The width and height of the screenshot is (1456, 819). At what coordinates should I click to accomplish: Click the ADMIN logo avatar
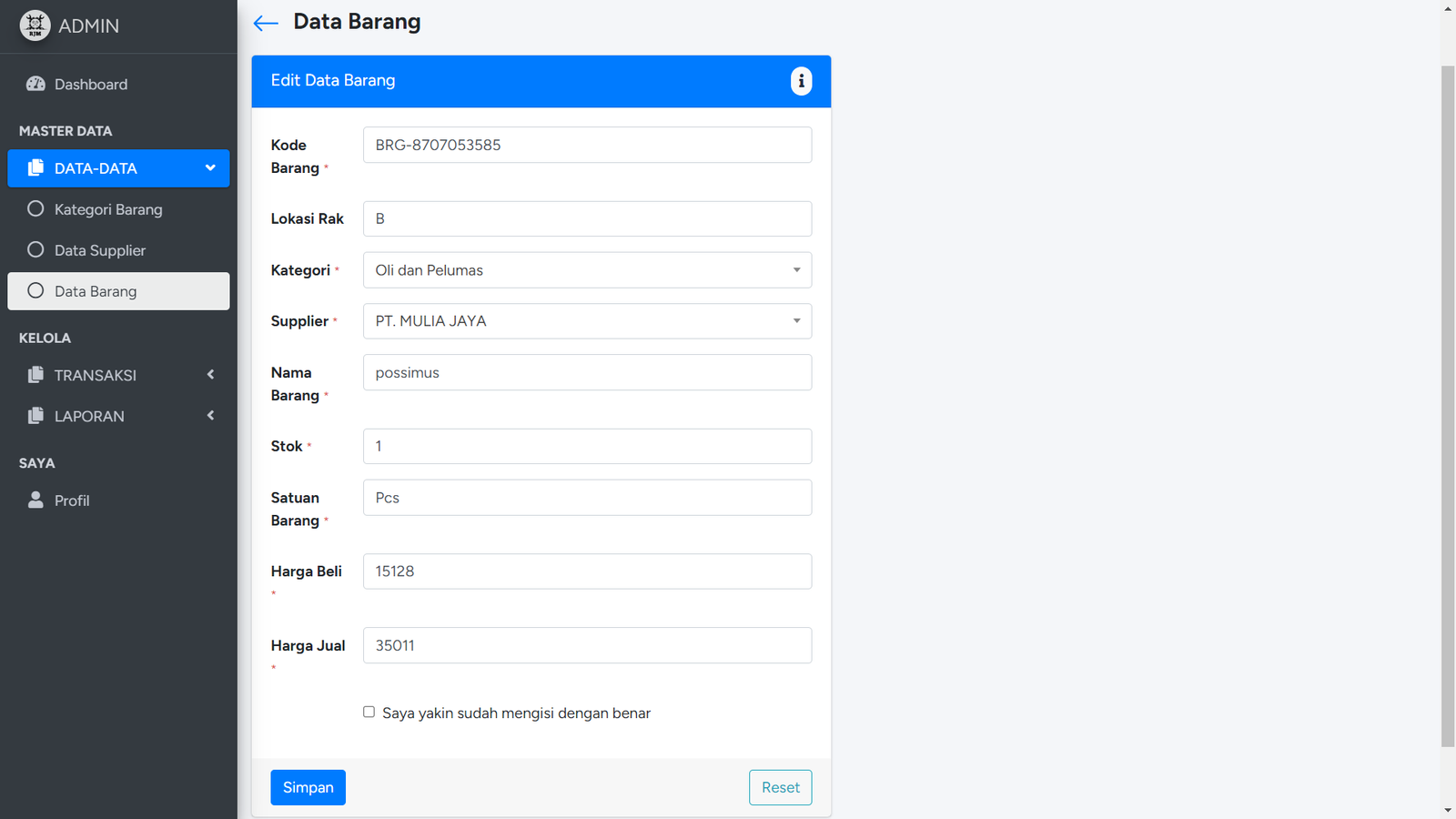point(35,25)
